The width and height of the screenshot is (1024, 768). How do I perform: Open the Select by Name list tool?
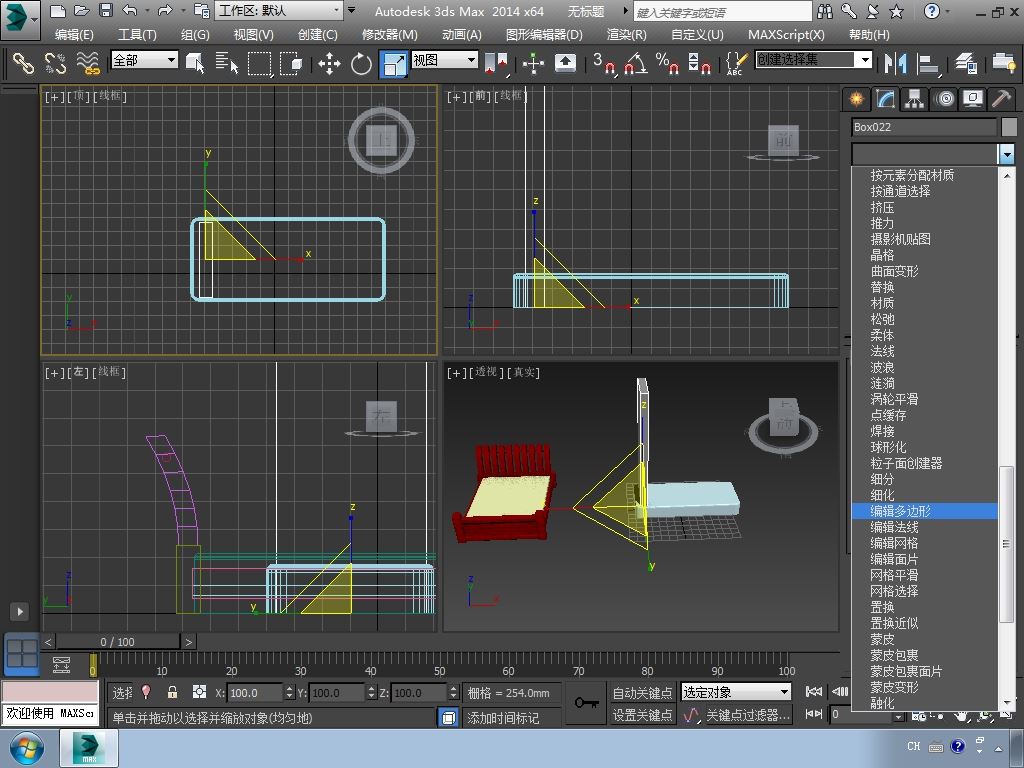(x=227, y=63)
